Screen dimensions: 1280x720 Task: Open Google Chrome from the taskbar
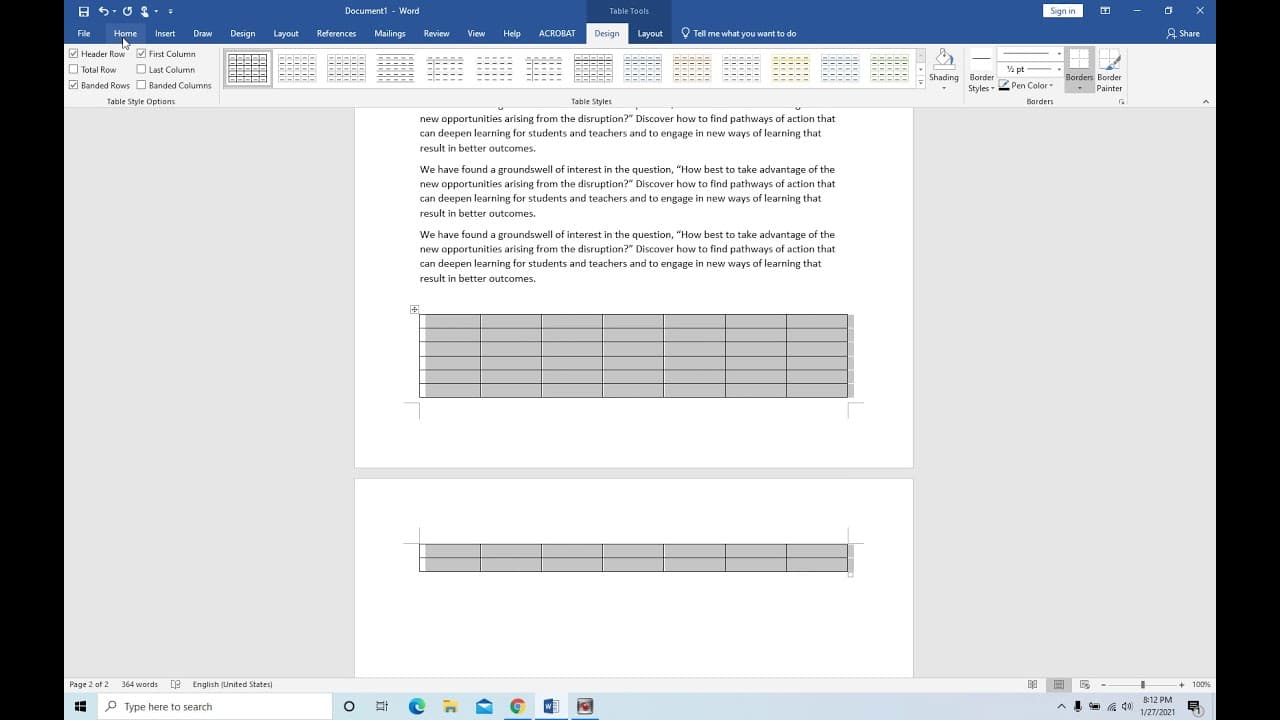517,706
